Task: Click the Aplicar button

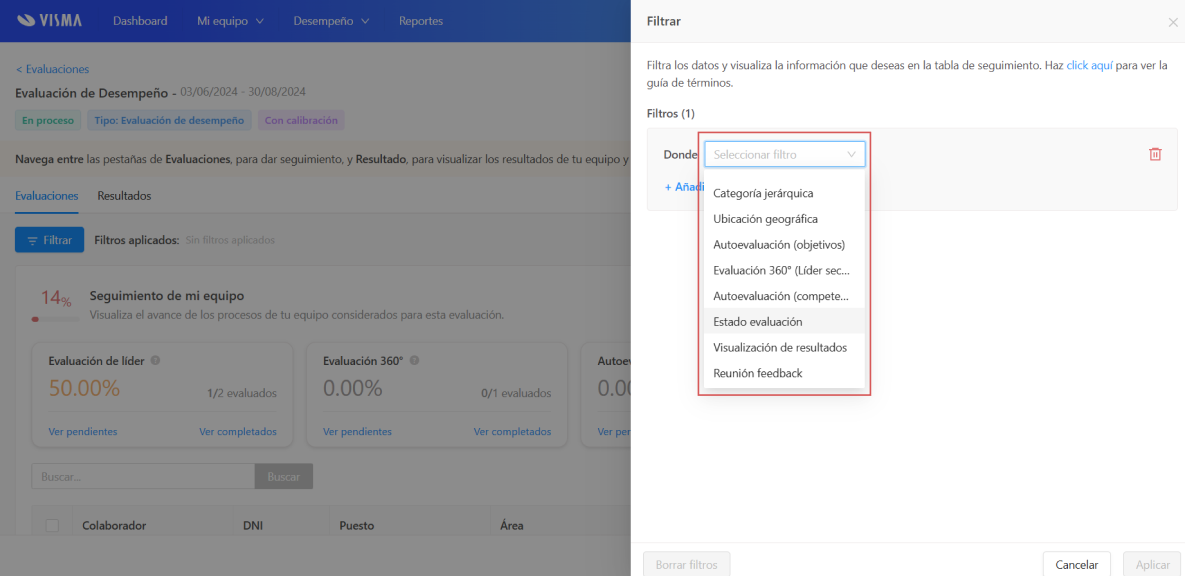Action: coord(1153,565)
